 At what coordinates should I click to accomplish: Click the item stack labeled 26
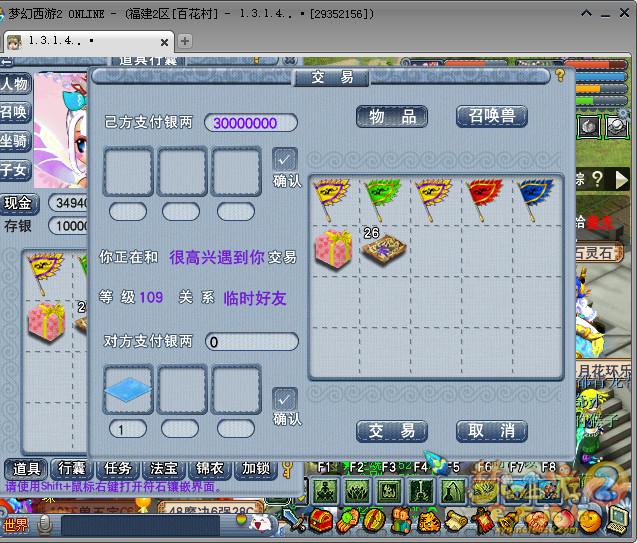[x=384, y=249]
